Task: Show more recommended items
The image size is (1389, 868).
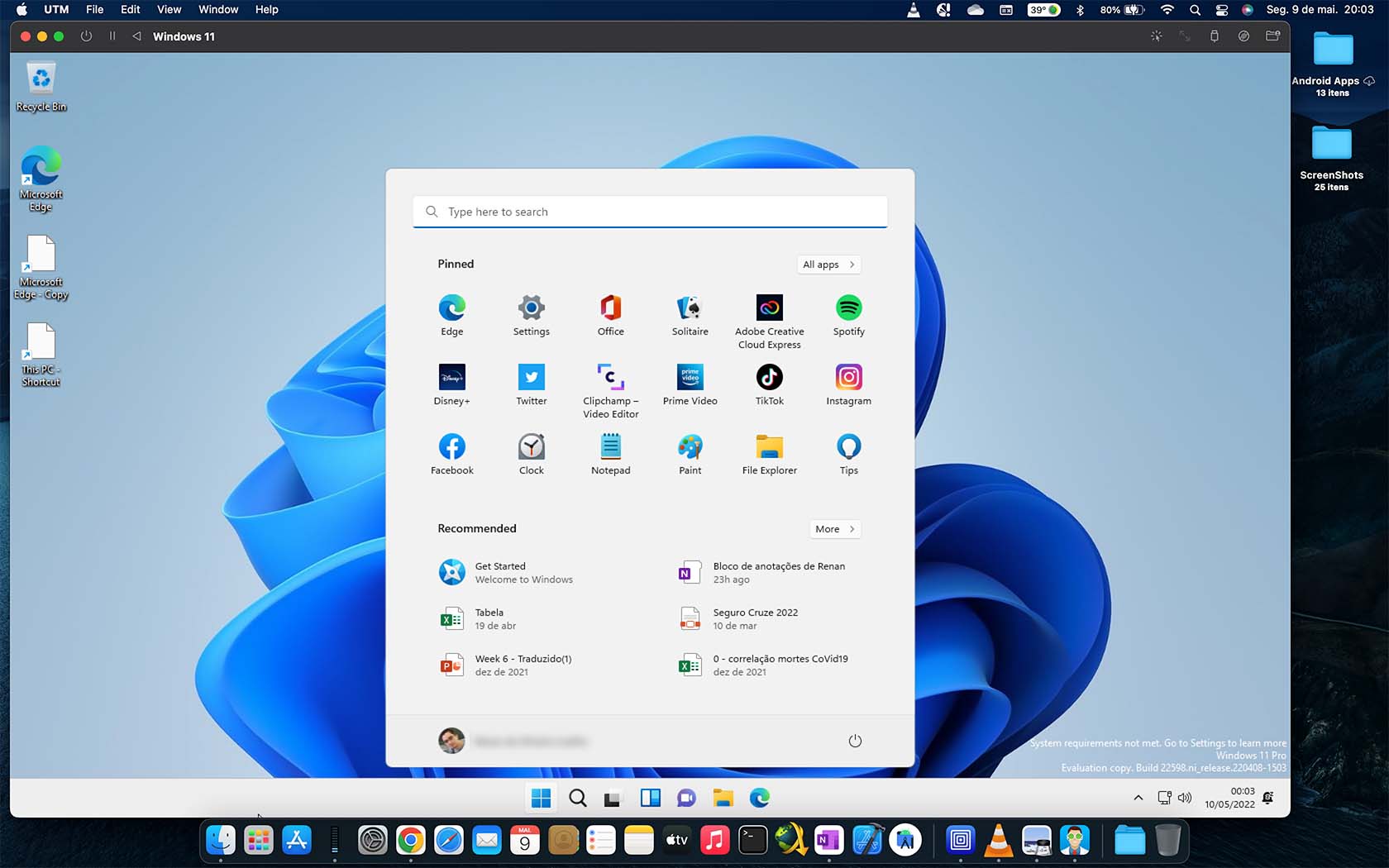Action: coord(835,529)
